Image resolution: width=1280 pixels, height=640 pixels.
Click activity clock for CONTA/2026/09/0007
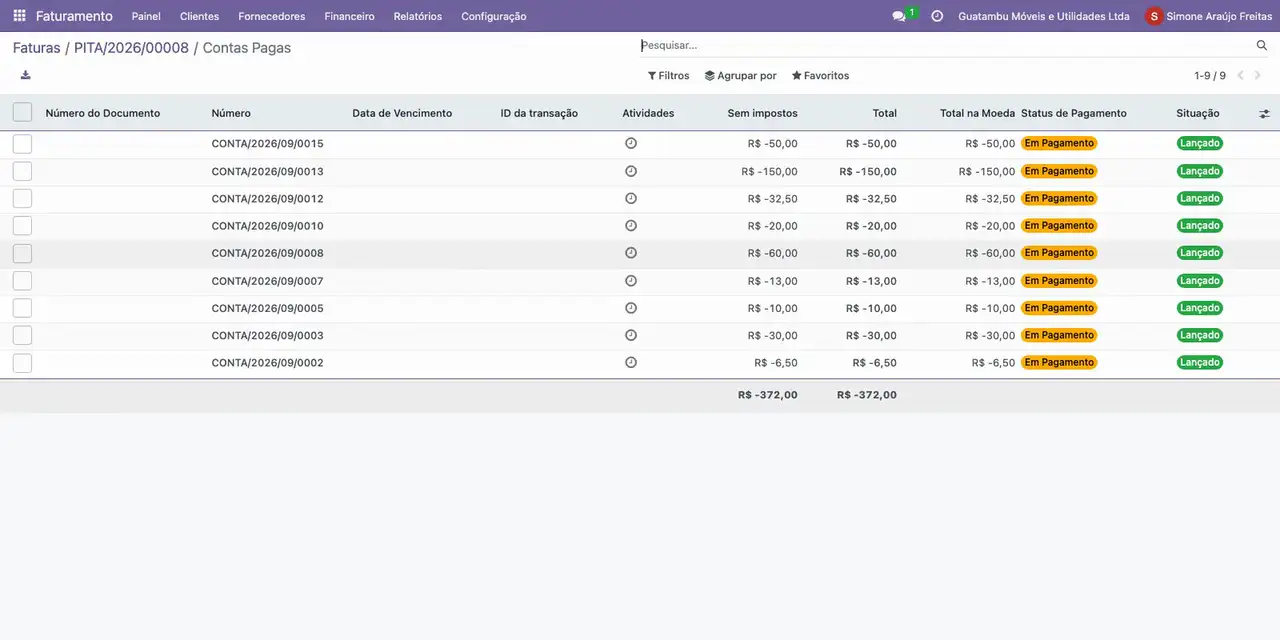click(x=631, y=280)
